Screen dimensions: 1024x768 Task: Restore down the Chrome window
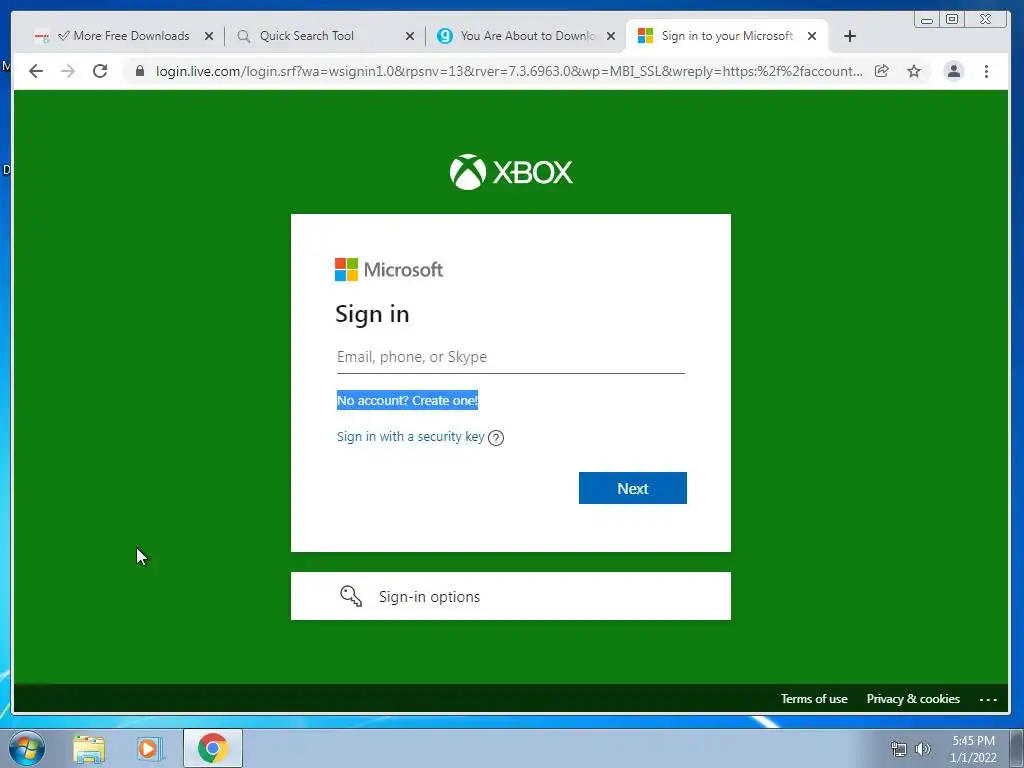[952, 20]
